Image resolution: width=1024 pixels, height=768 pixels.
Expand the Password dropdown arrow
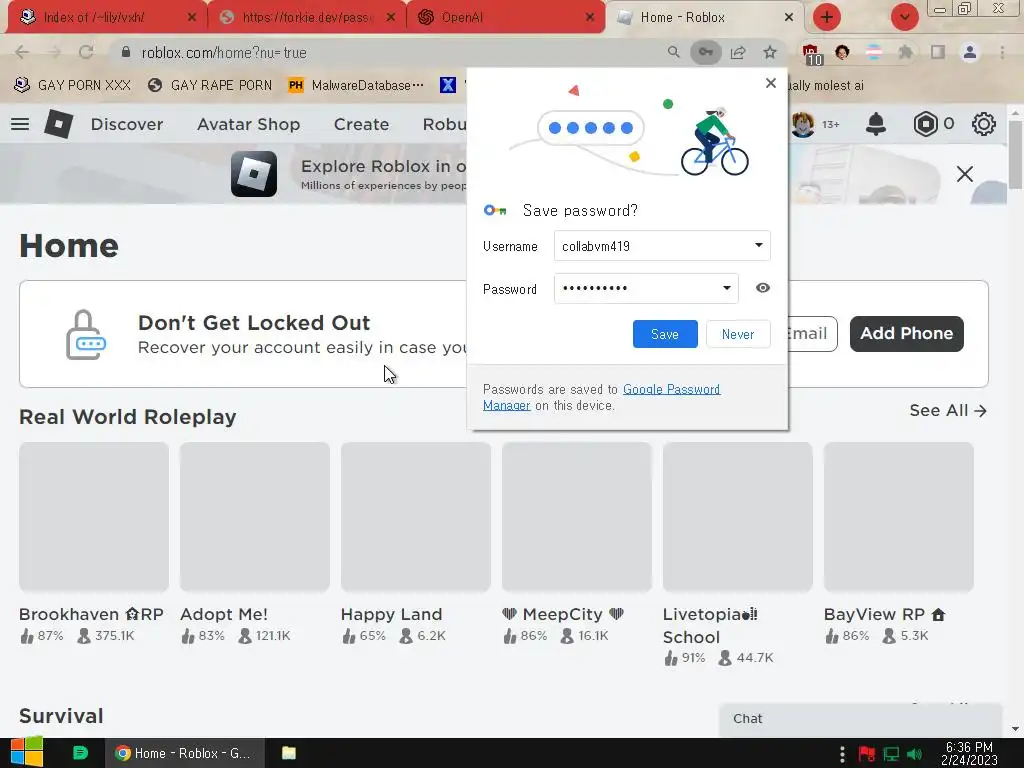726,288
